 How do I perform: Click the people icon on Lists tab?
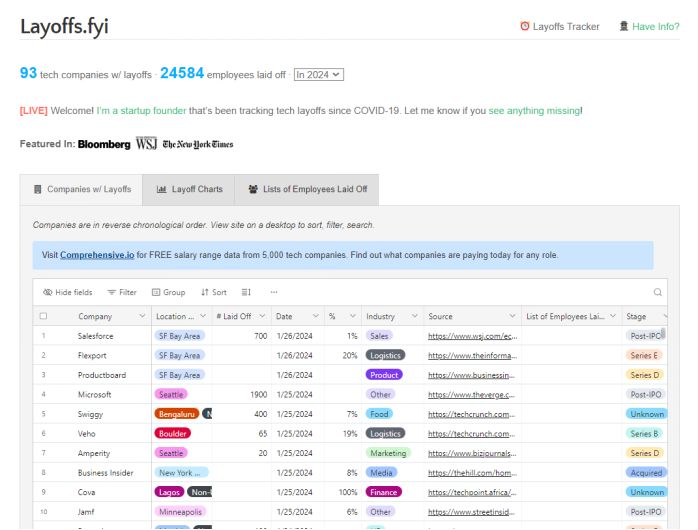tap(253, 189)
